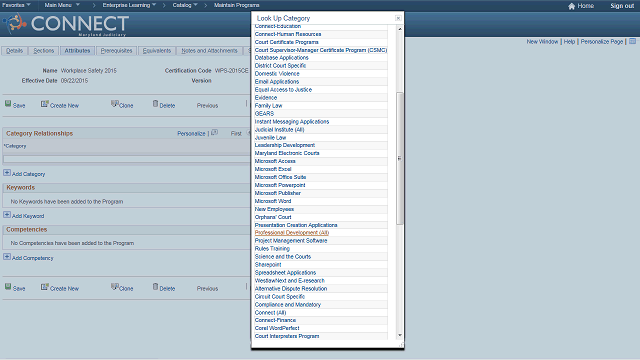Click top Previous button
The width and height of the screenshot is (640, 360).
click(x=207, y=105)
